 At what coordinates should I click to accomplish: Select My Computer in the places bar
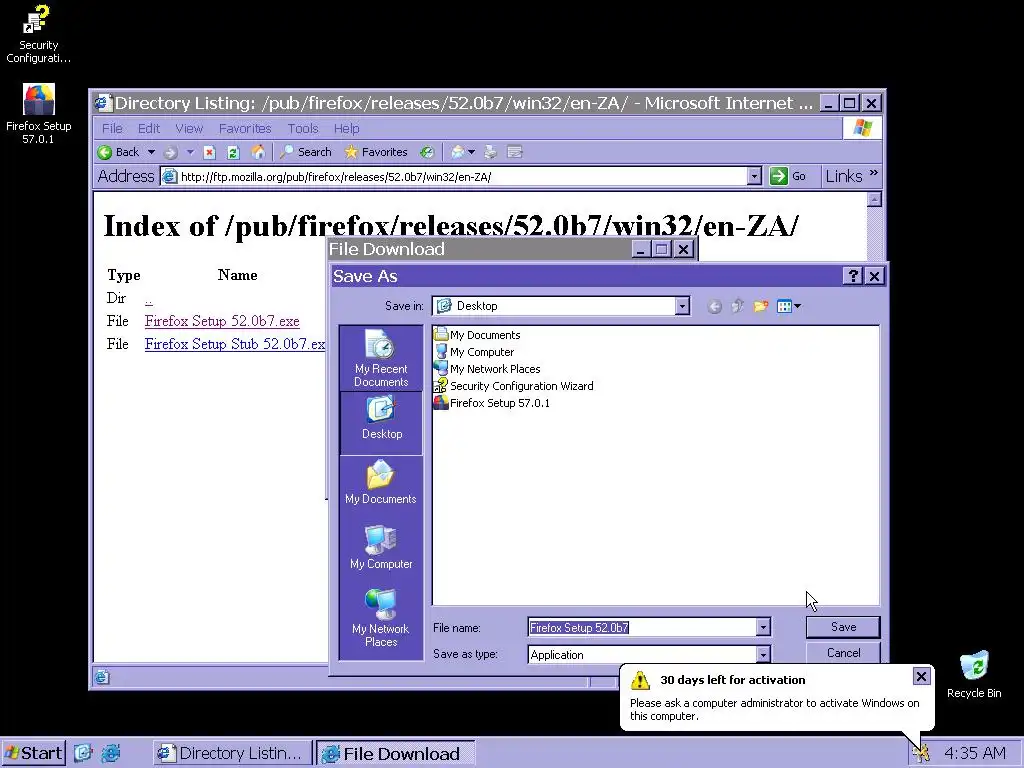coord(381,547)
